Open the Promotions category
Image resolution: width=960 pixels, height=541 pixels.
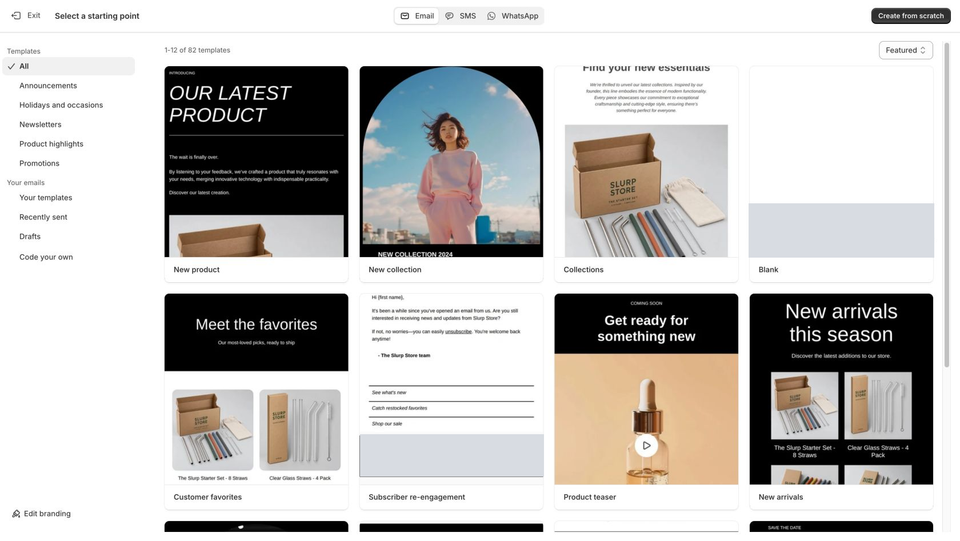(x=39, y=163)
